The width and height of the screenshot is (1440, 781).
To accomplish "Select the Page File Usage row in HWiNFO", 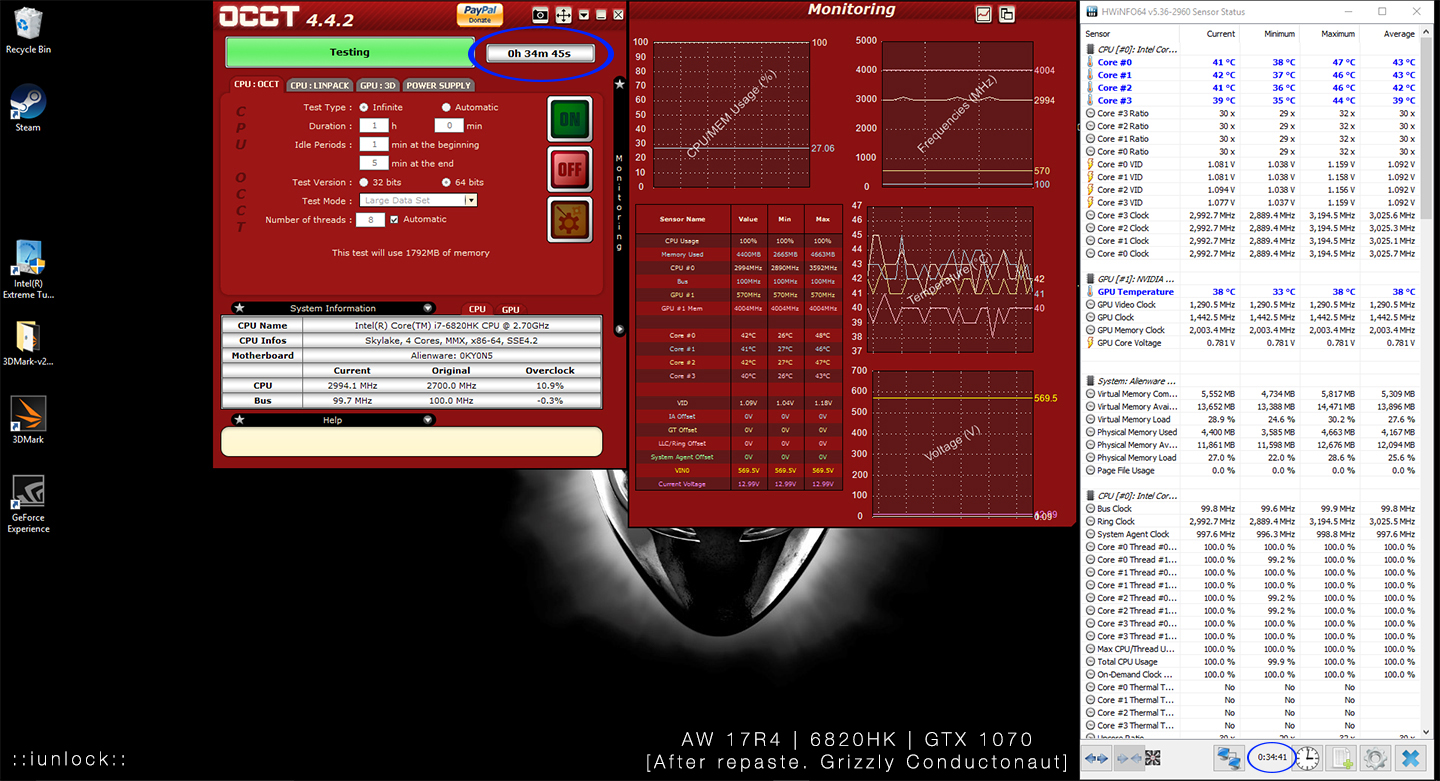I will [1251, 470].
